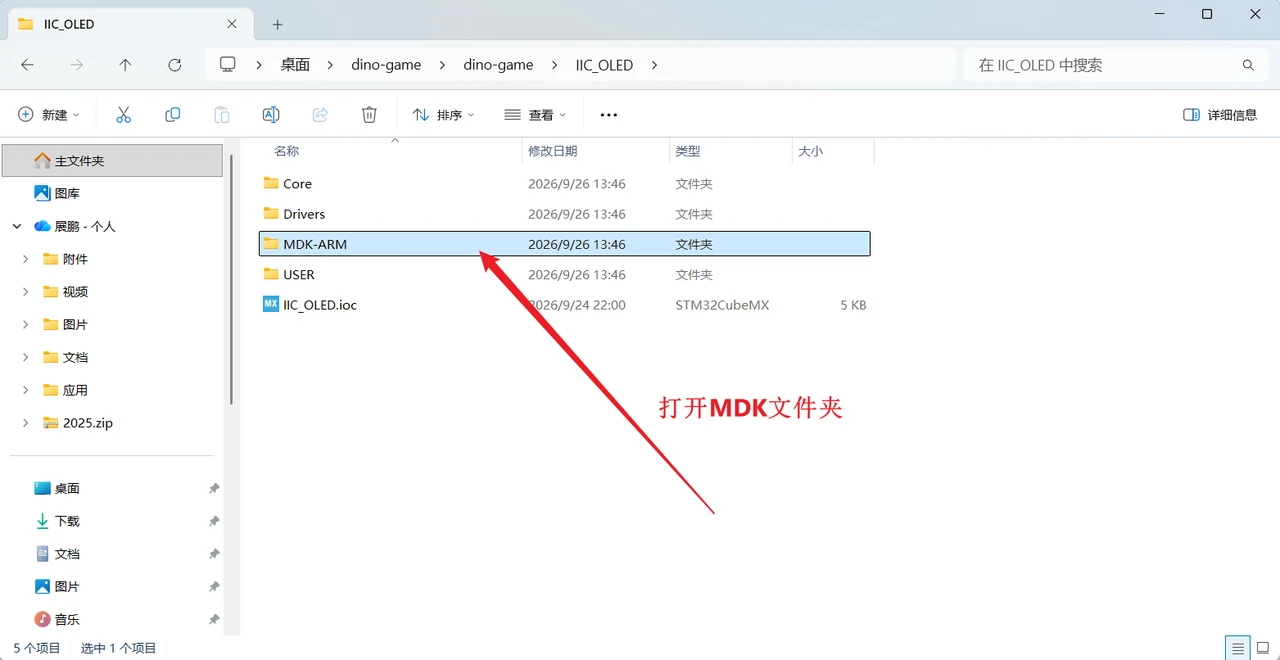Click the Rename icon in toolbar
This screenshot has height=660, width=1280.
pyautogui.click(x=271, y=115)
